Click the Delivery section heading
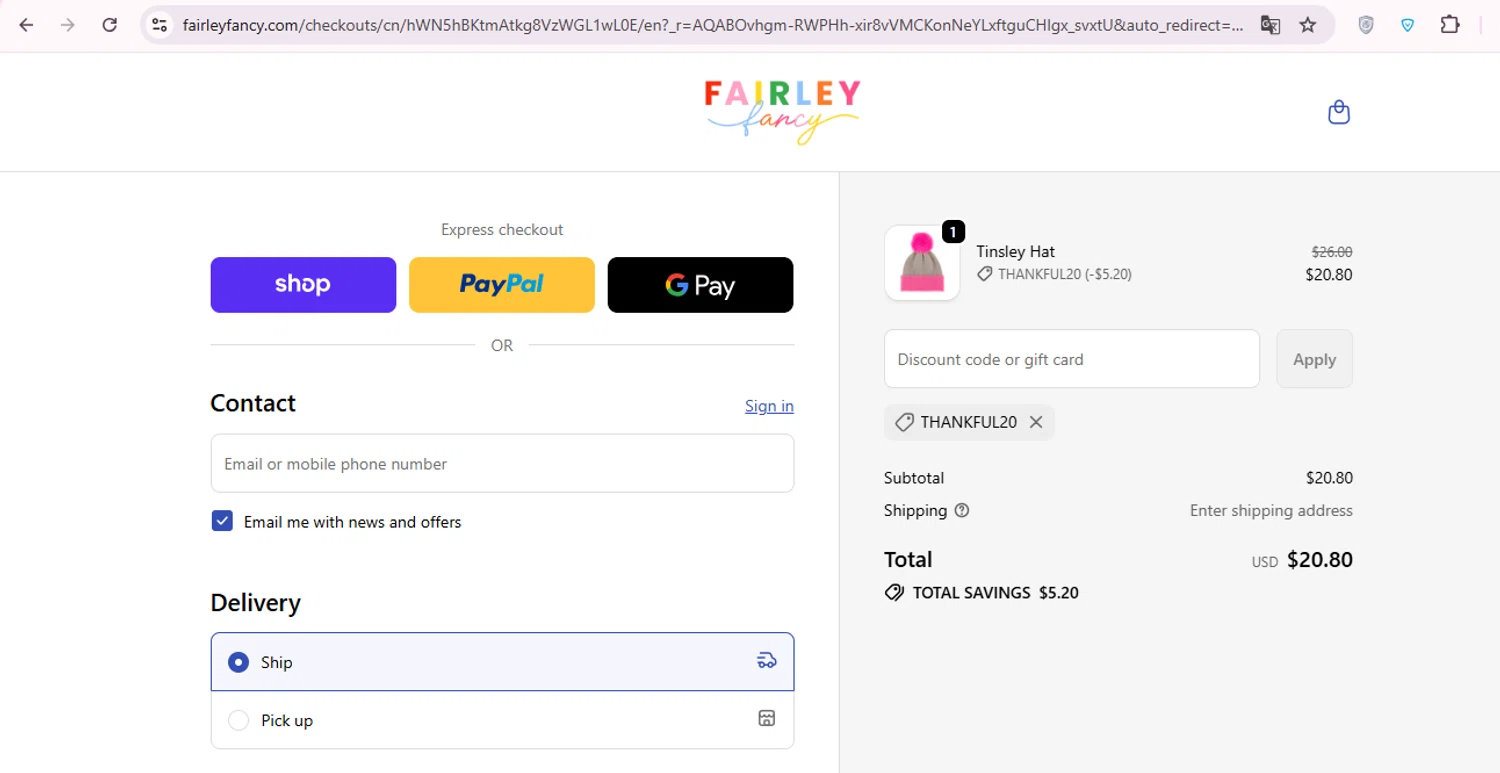Viewport: 1500px width, 773px height. (x=255, y=603)
